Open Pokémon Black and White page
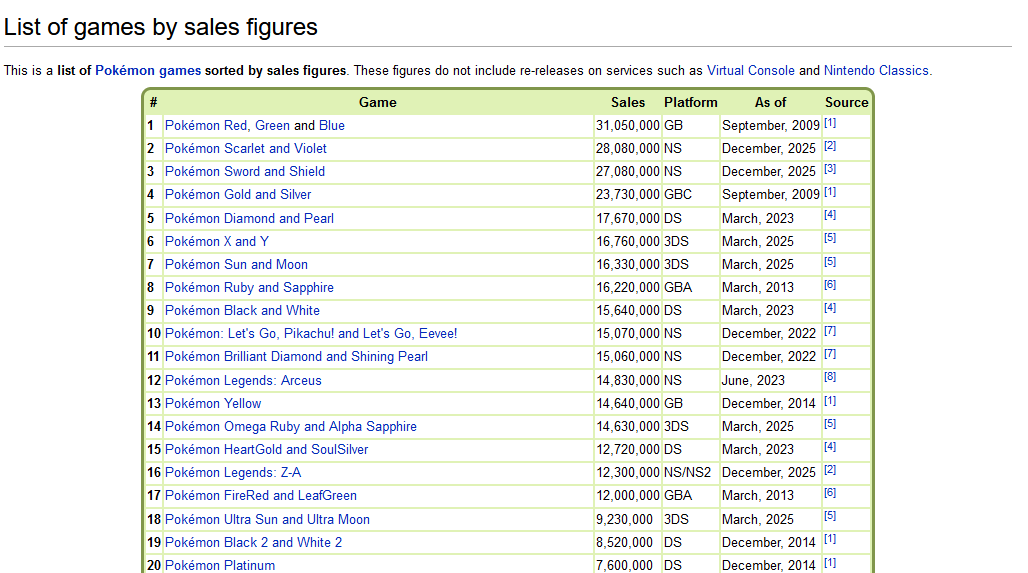Viewport: 1028px width, 573px height. (243, 310)
